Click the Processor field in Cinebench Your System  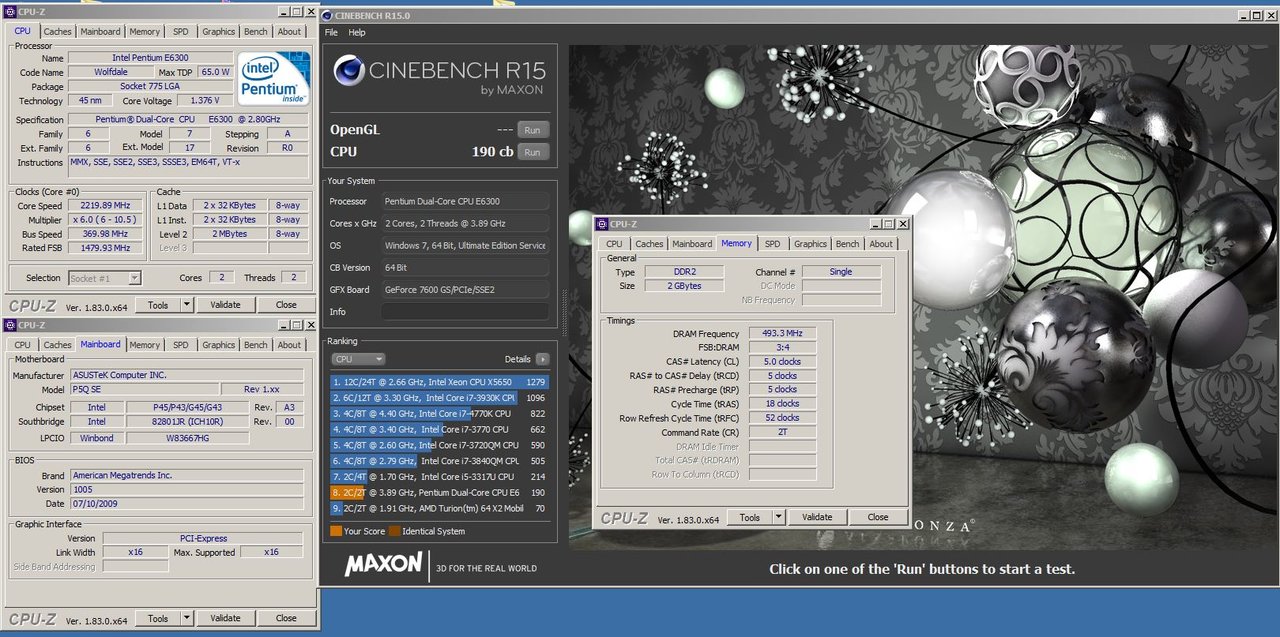465,201
